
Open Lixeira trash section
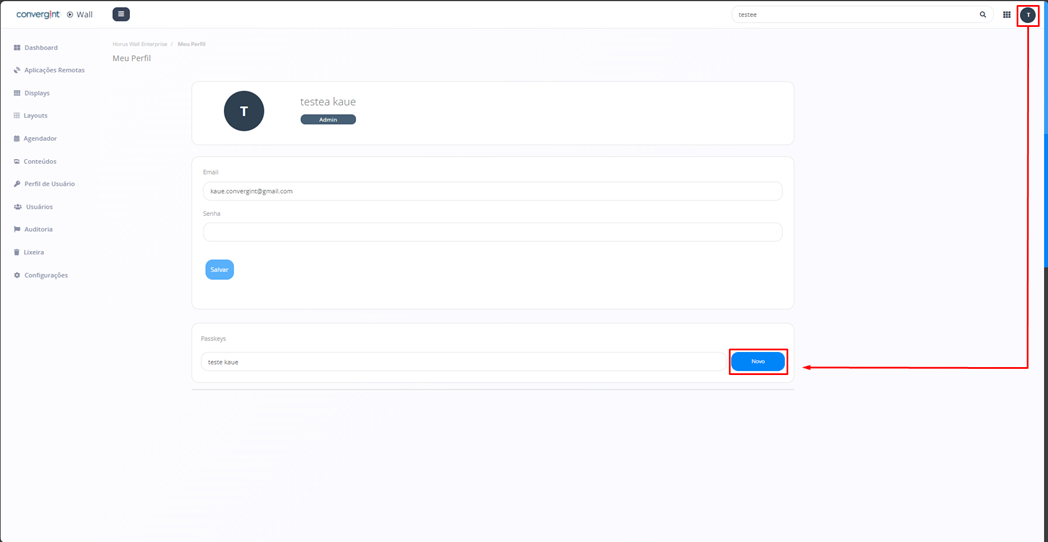(x=33, y=252)
